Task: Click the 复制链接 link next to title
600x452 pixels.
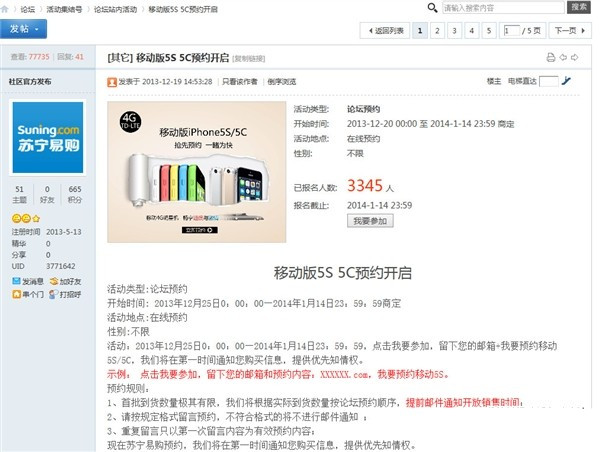Action: (x=249, y=59)
